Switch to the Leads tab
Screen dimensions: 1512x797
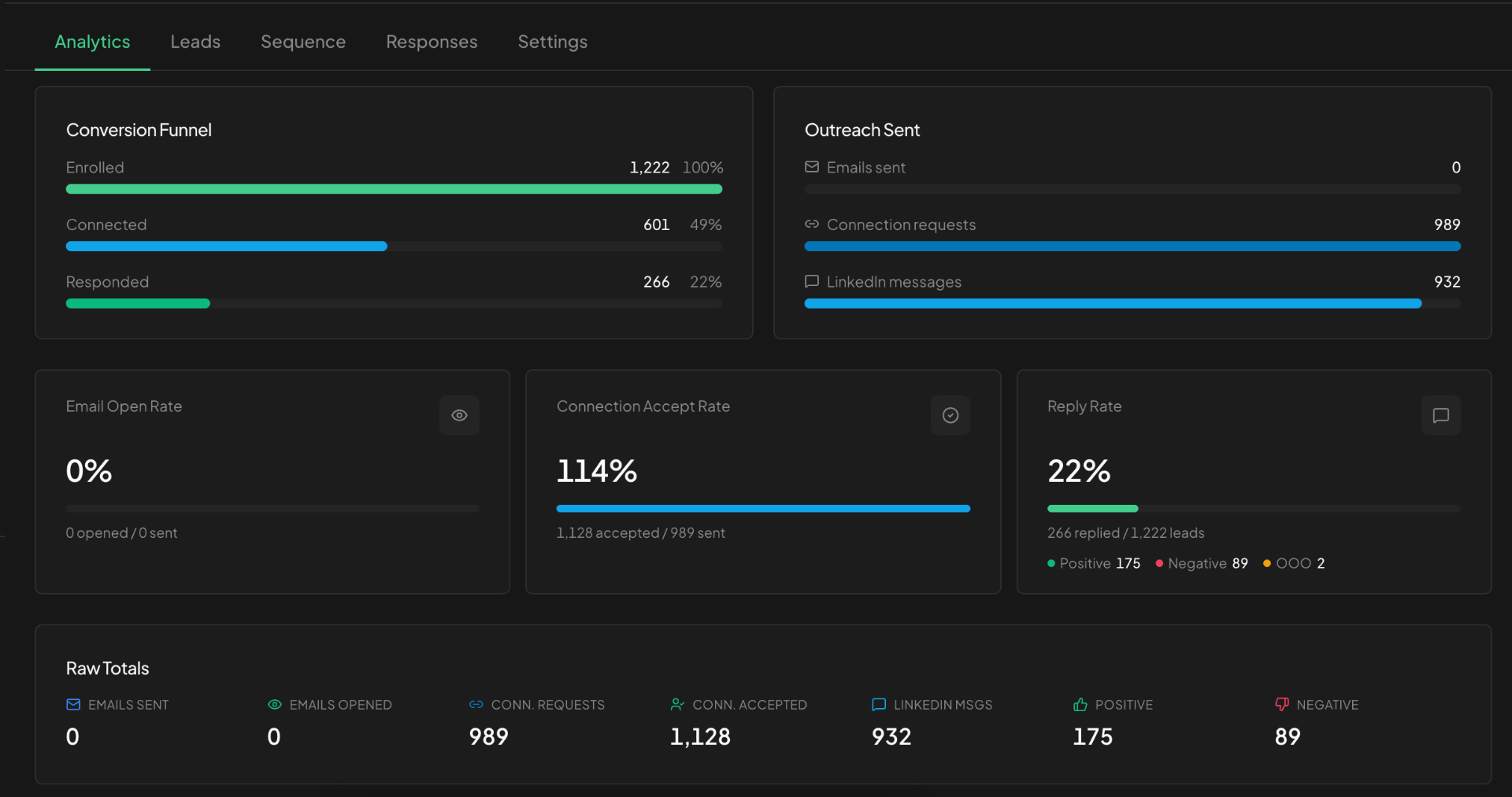(195, 42)
